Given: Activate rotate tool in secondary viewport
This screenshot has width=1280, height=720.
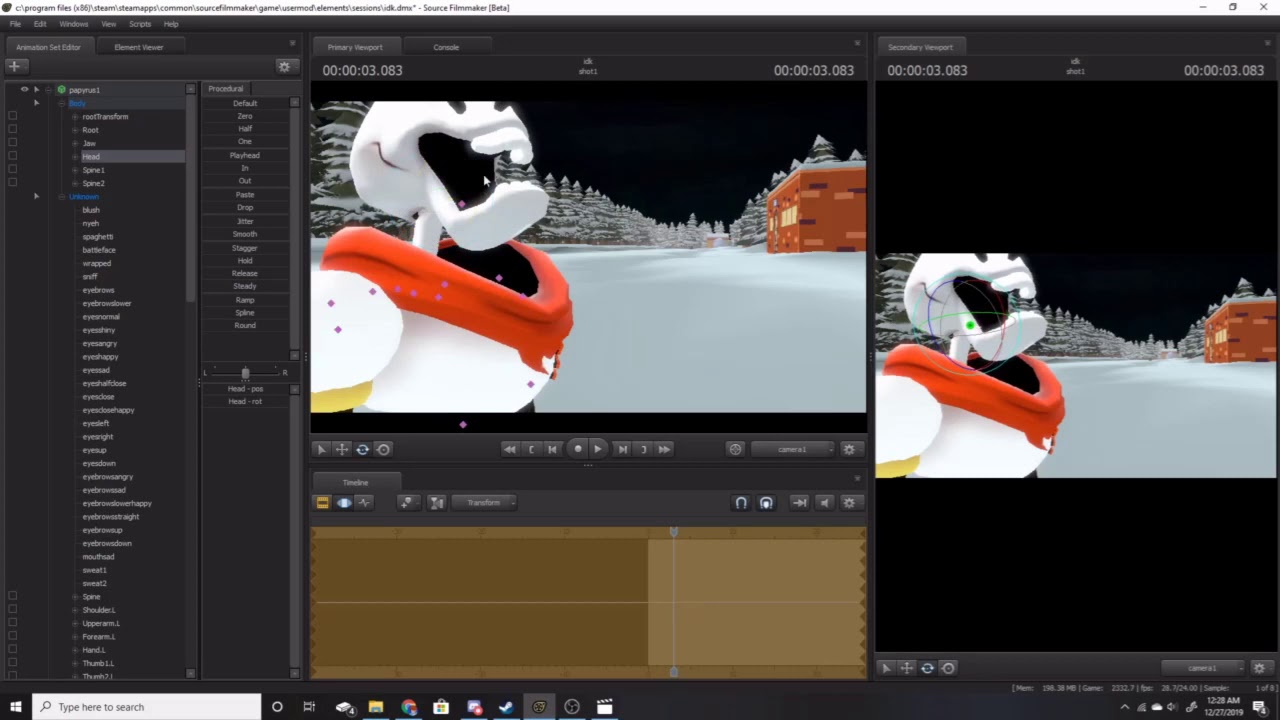Looking at the screenshot, I should (928, 668).
